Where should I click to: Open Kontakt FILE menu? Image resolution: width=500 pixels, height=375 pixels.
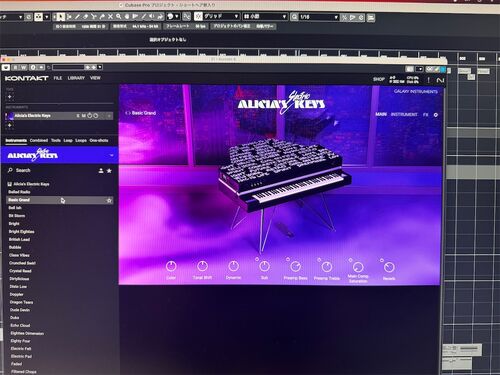tap(58, 78)
